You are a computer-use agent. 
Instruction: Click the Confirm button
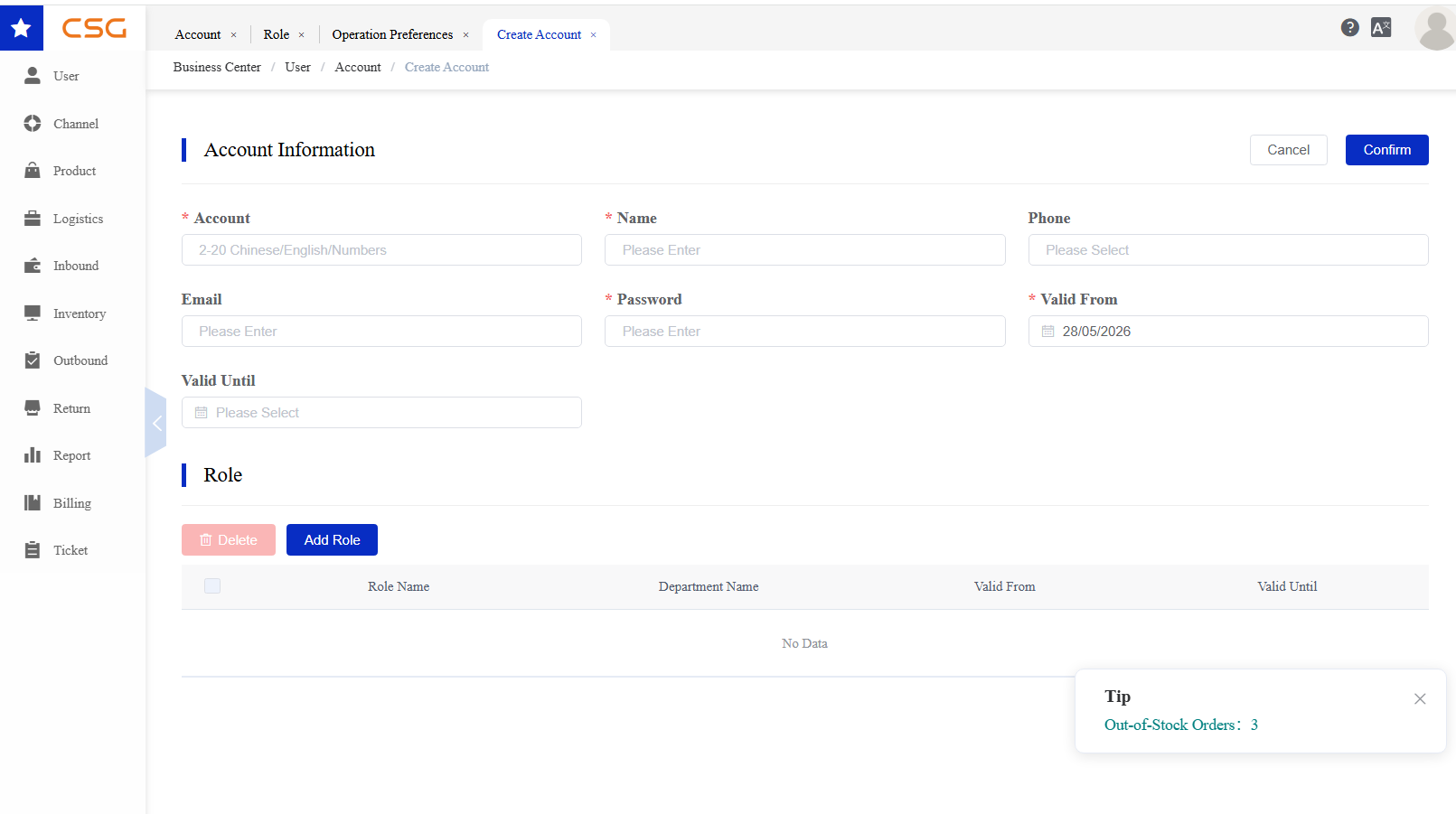(x=1386, y=150)
